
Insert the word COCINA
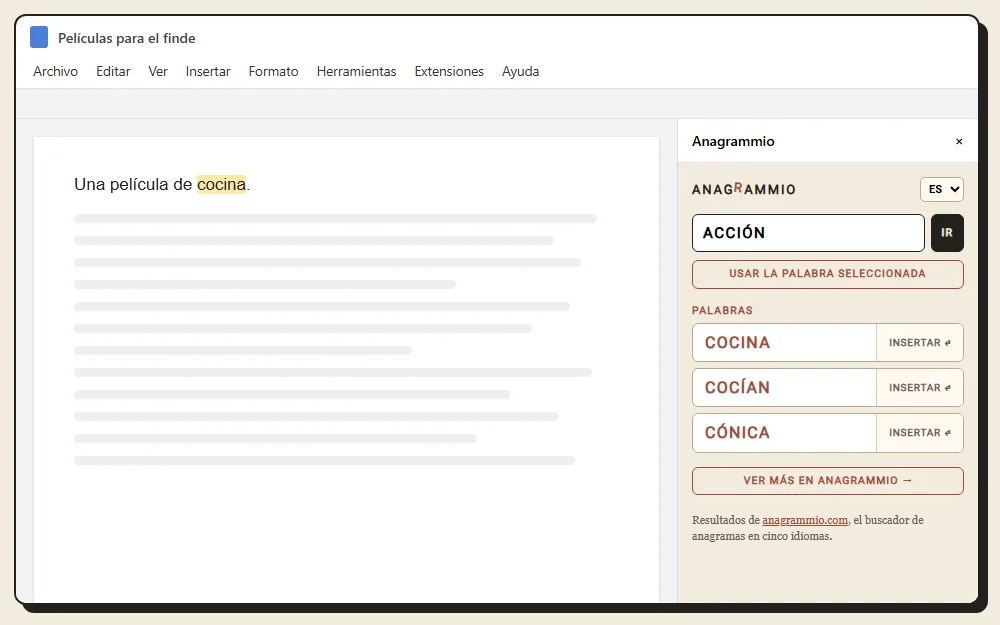point(920,342)
